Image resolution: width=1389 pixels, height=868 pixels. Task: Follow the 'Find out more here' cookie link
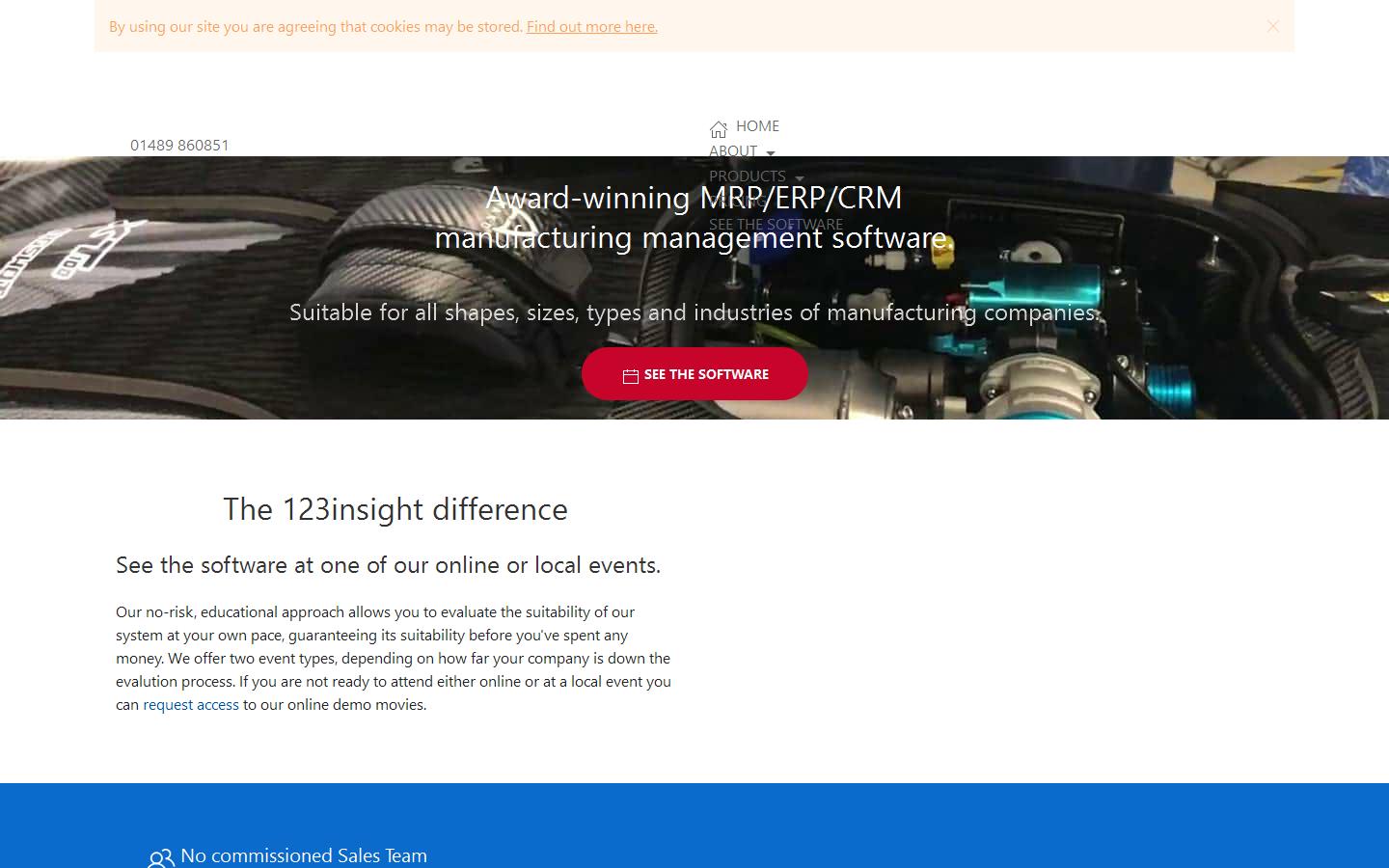[x=591, y=26]
